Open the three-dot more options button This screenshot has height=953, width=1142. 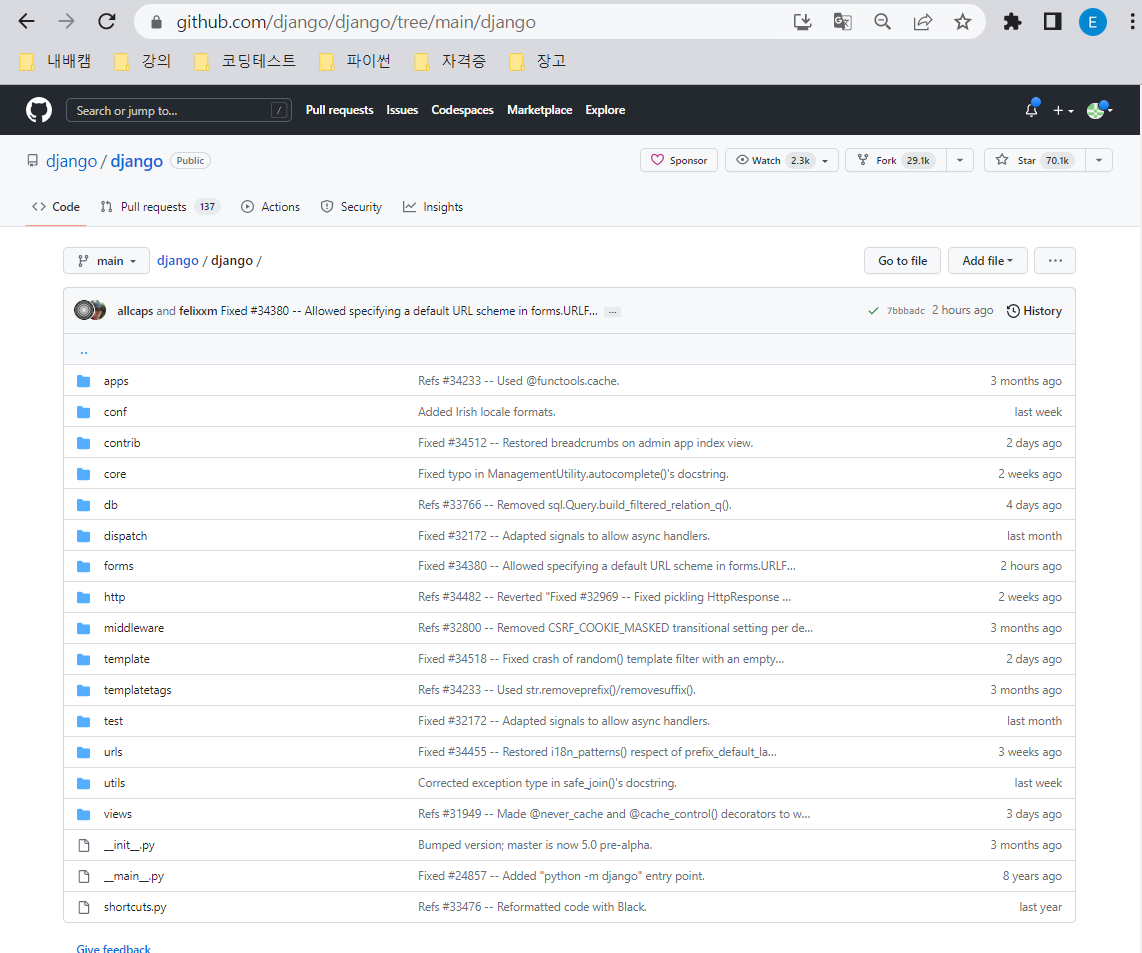(1055, 261)
